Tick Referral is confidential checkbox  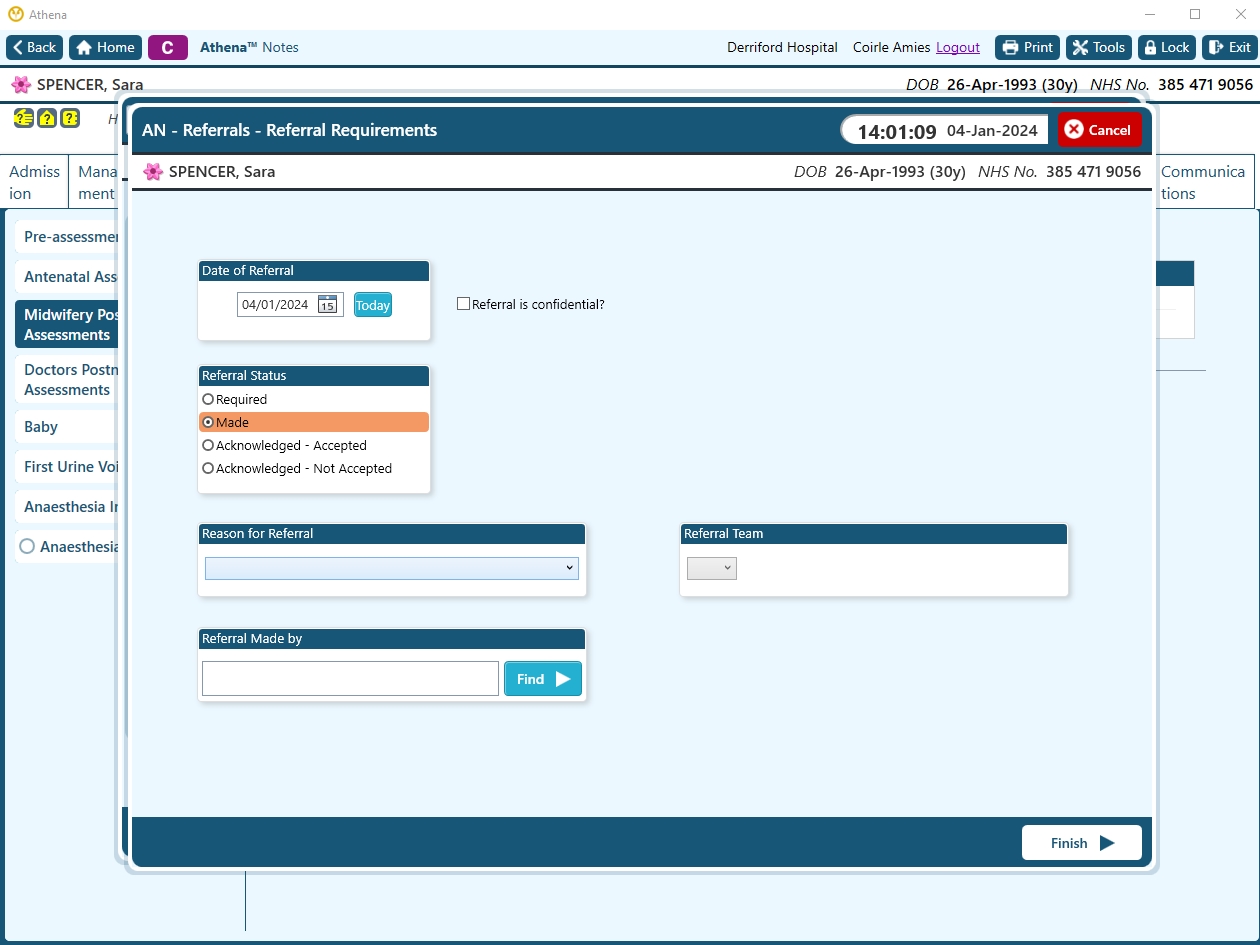[463, 304]
